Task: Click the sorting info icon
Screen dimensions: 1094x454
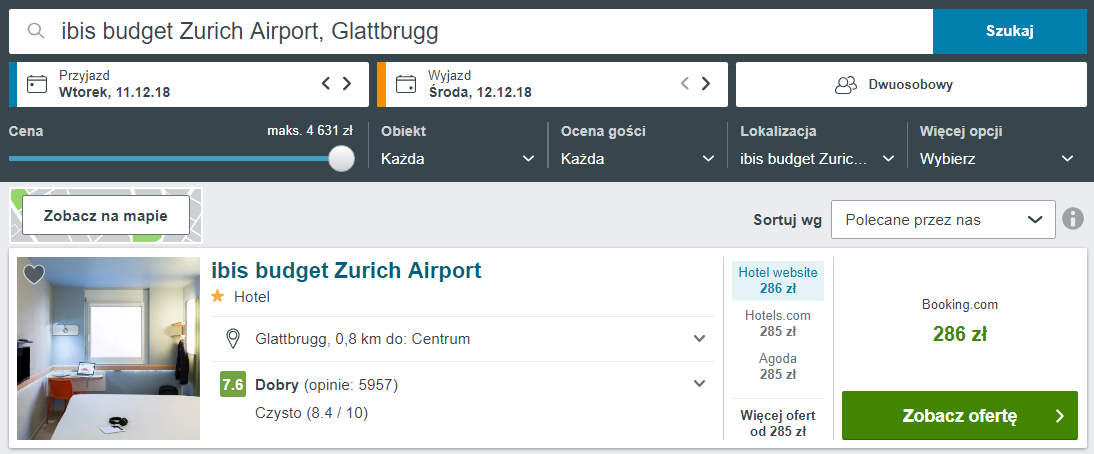Action: (1073, 220)
